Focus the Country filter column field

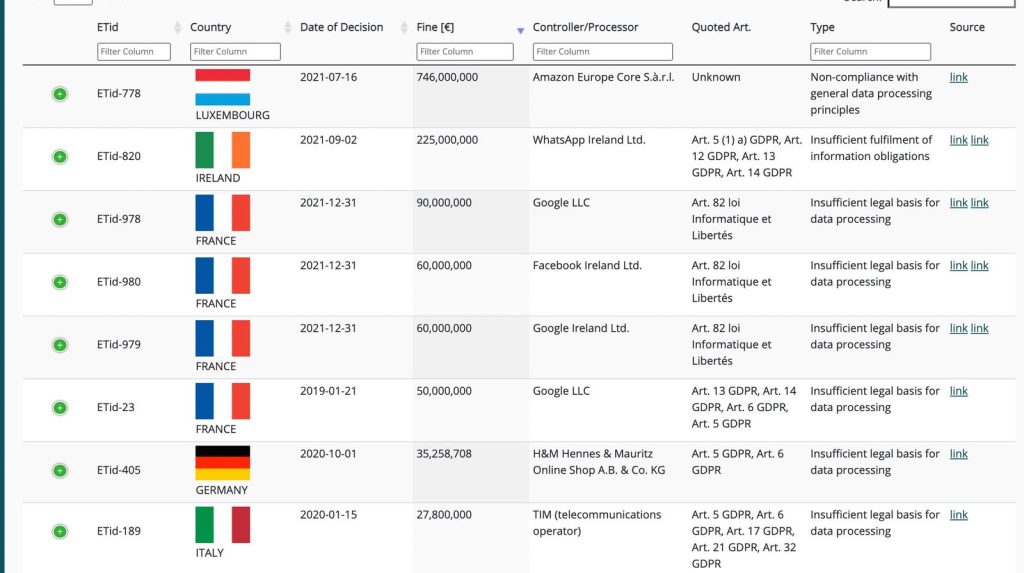click(x=235, y=52)
